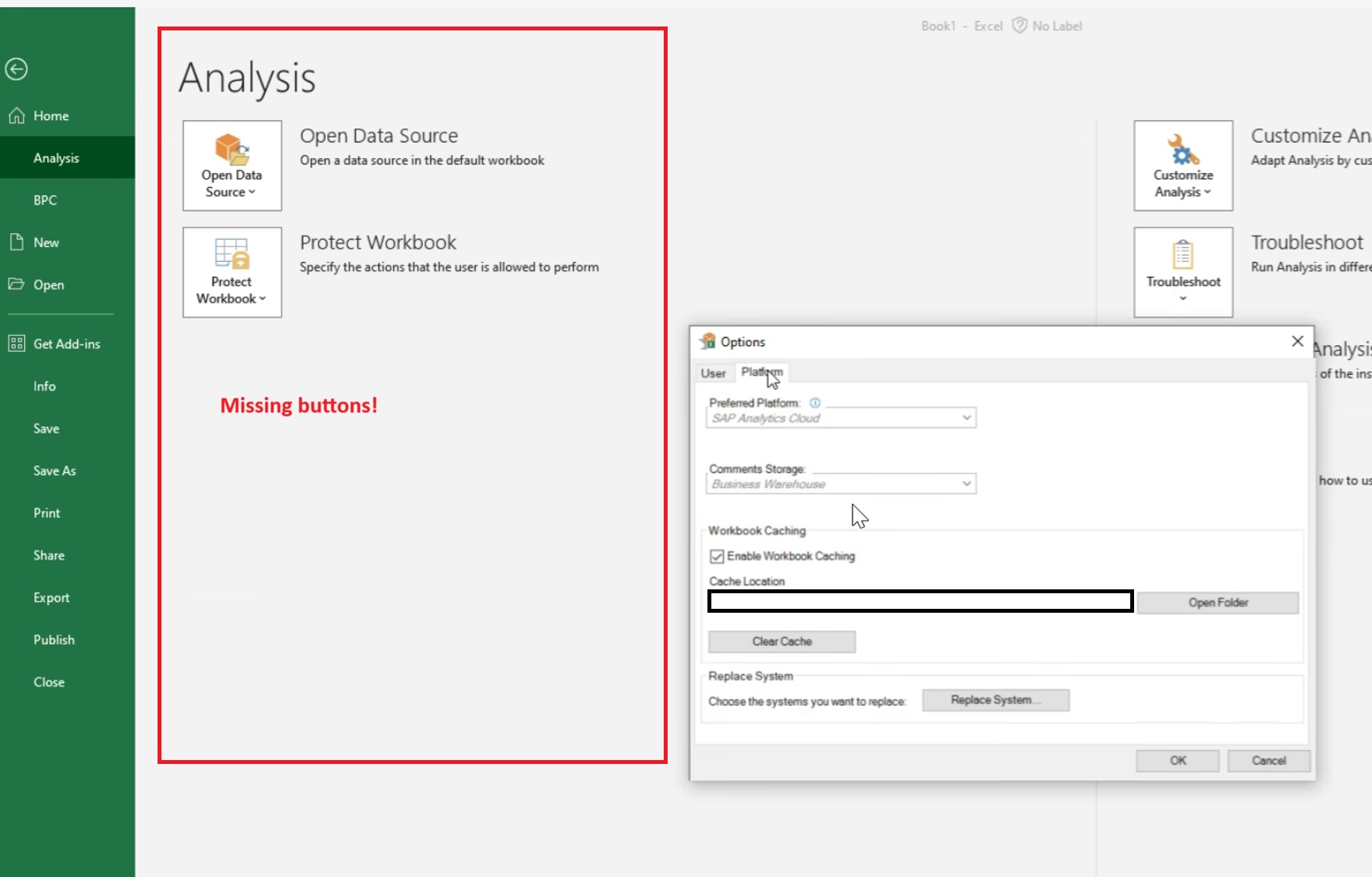Expand the Customize Analysis button
This screenshot has height=877, width=1372.
[x=1183, y=165]
